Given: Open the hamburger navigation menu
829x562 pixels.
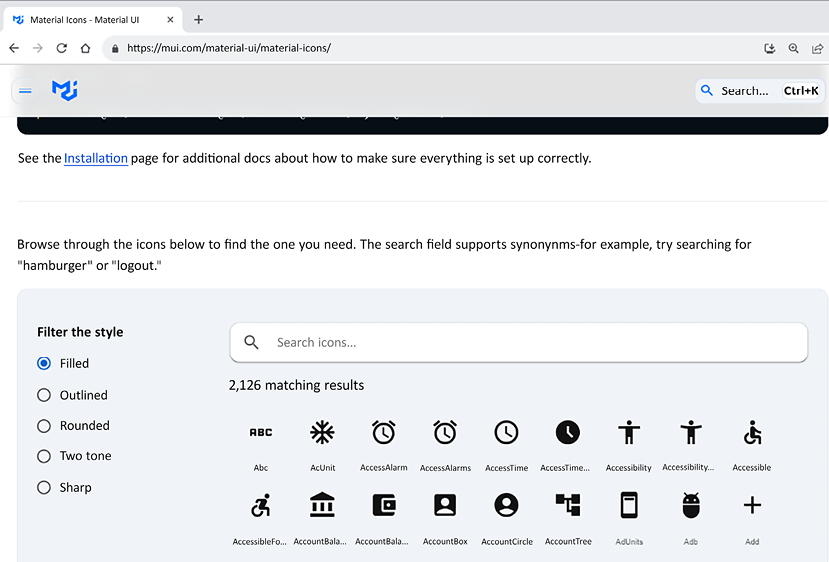Looking at the screenshot, I should (26, 91).
